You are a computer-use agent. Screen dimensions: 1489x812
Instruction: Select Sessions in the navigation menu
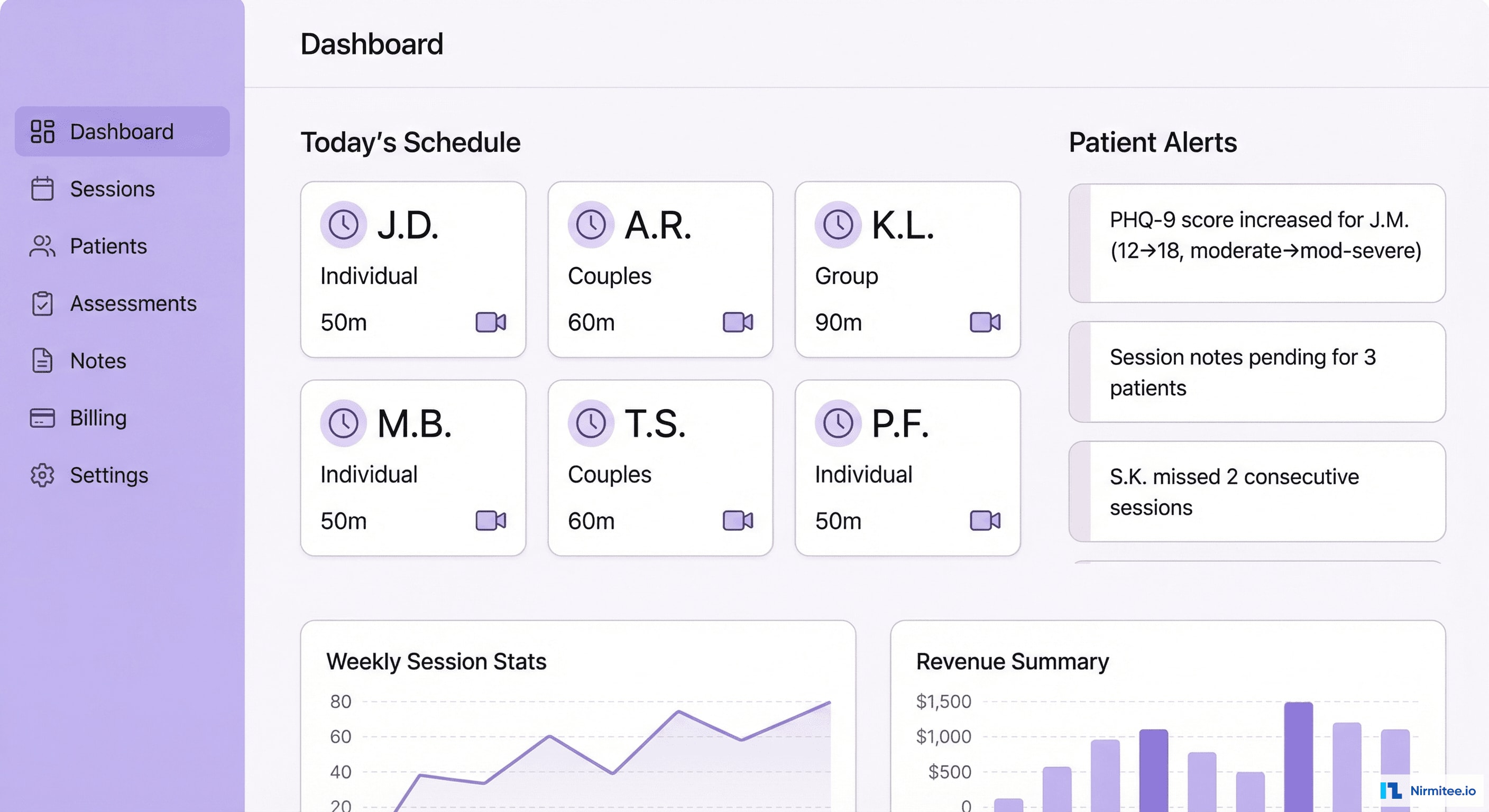pos(112,189)
